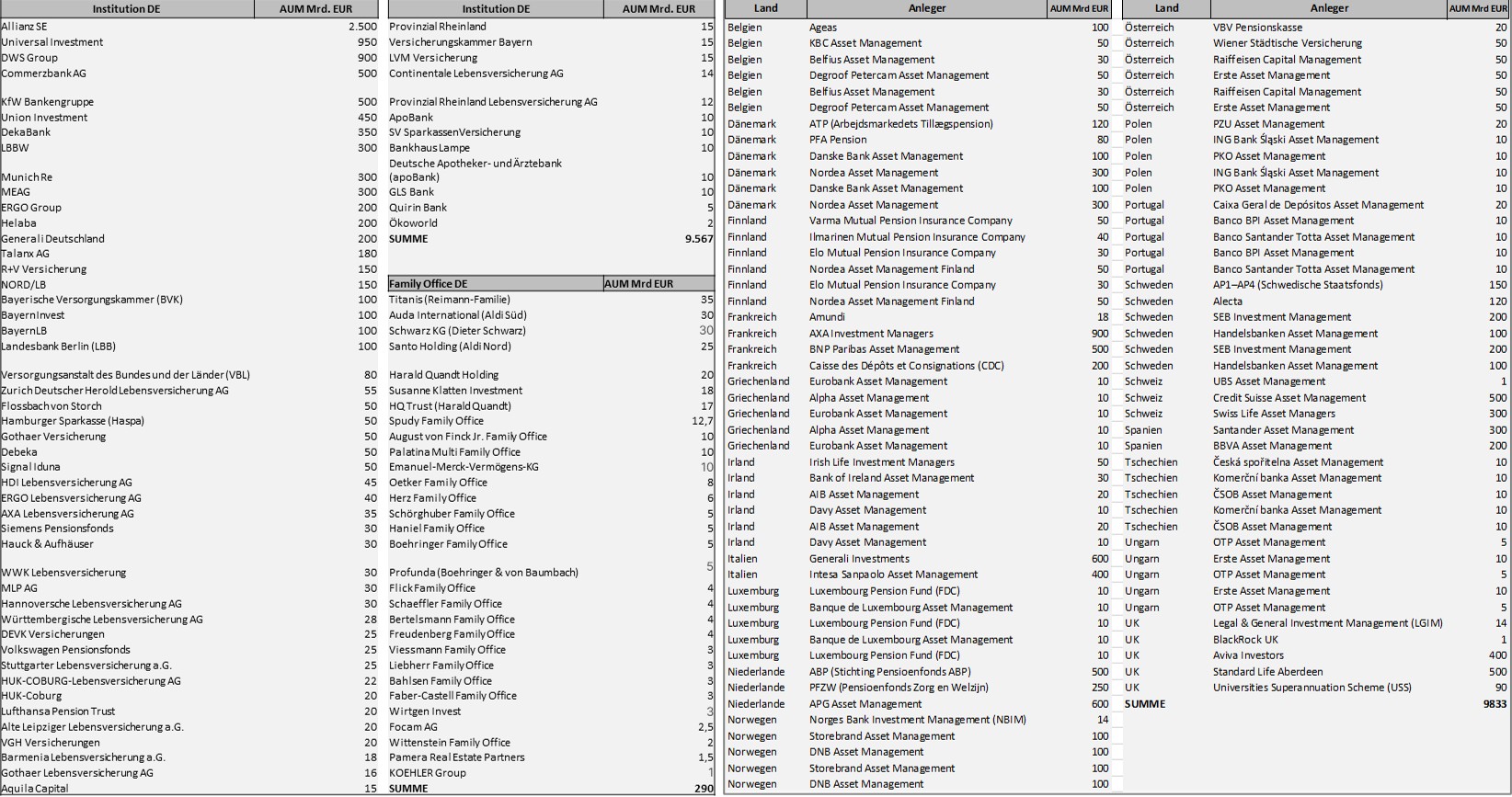Image resolution: width=1512 pixels, height=797 pixels.
Task: Select the Ageas investor cell
Action: (823, 28)
